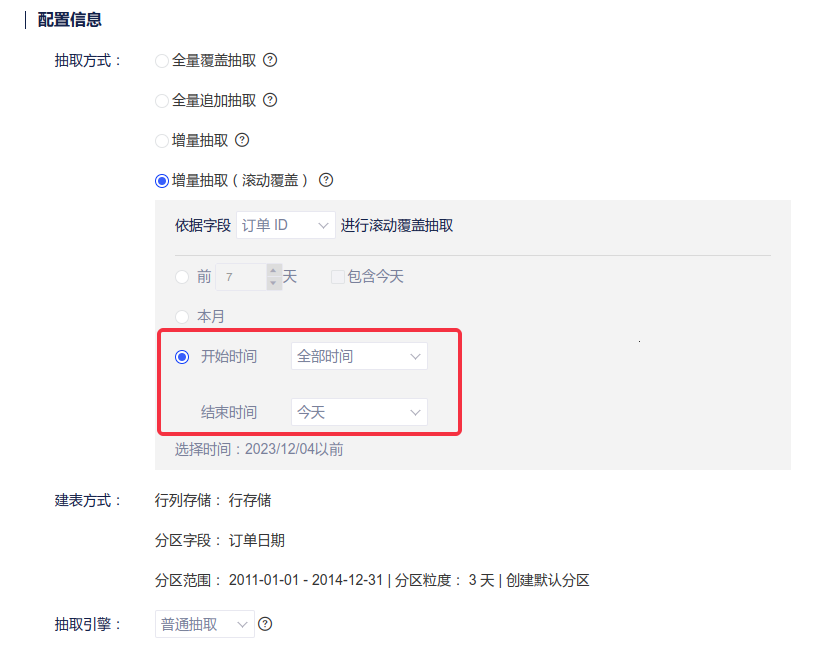Click help icon next to 增量抽取（滚动覆盖）
The width and height of the screenshot is (813, 662).
pos(325,181)
